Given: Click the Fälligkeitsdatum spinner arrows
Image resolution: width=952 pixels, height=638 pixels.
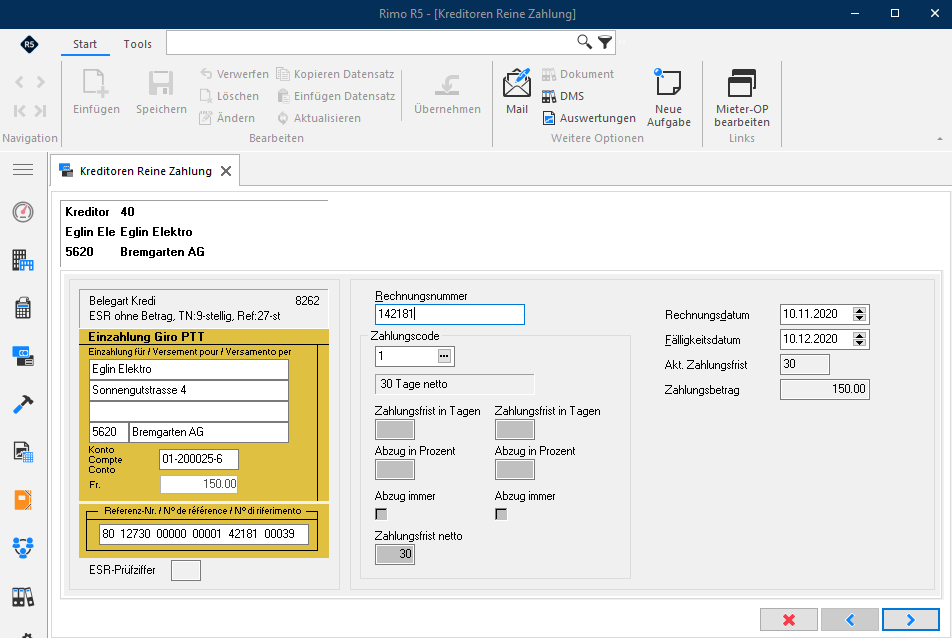Looking at the screenshot, I should coord(859,339).
